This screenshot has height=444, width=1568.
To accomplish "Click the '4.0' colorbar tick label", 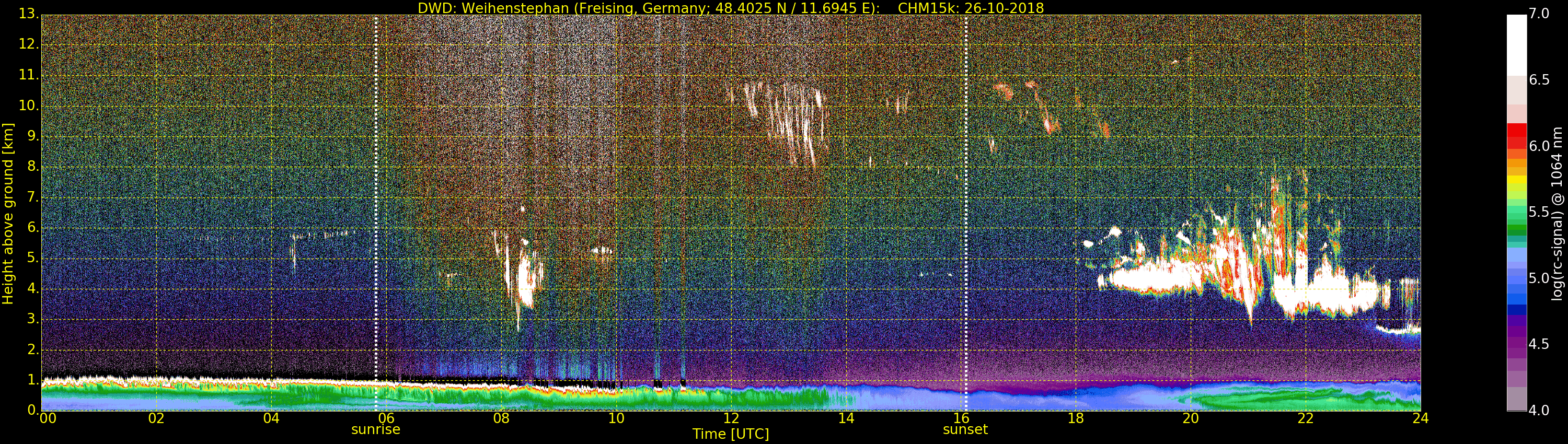I will tap(1539, 410).
